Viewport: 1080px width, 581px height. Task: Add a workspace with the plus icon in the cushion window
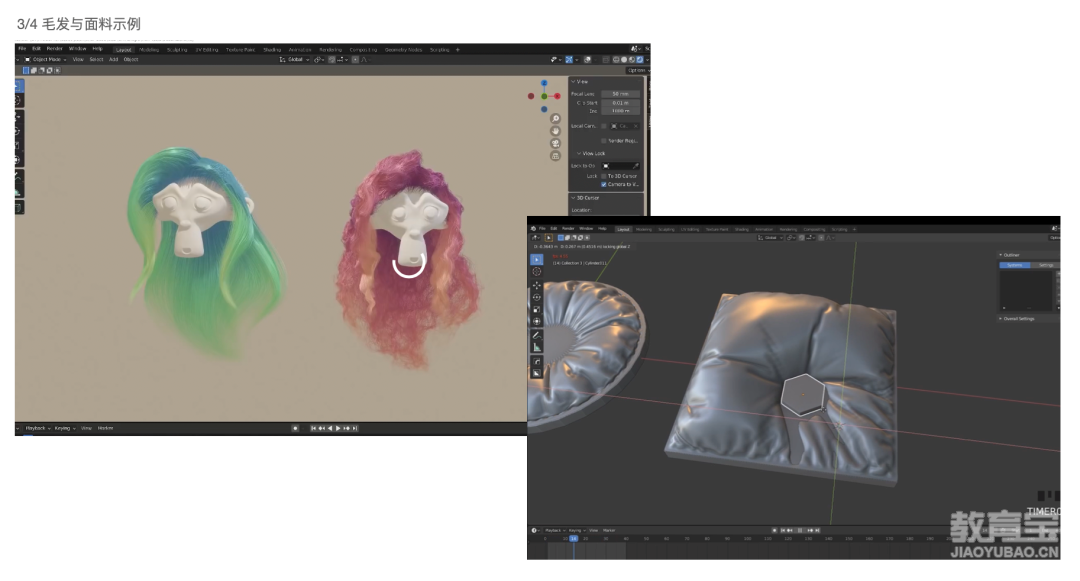pyautogui.click(x=854, y=229)
